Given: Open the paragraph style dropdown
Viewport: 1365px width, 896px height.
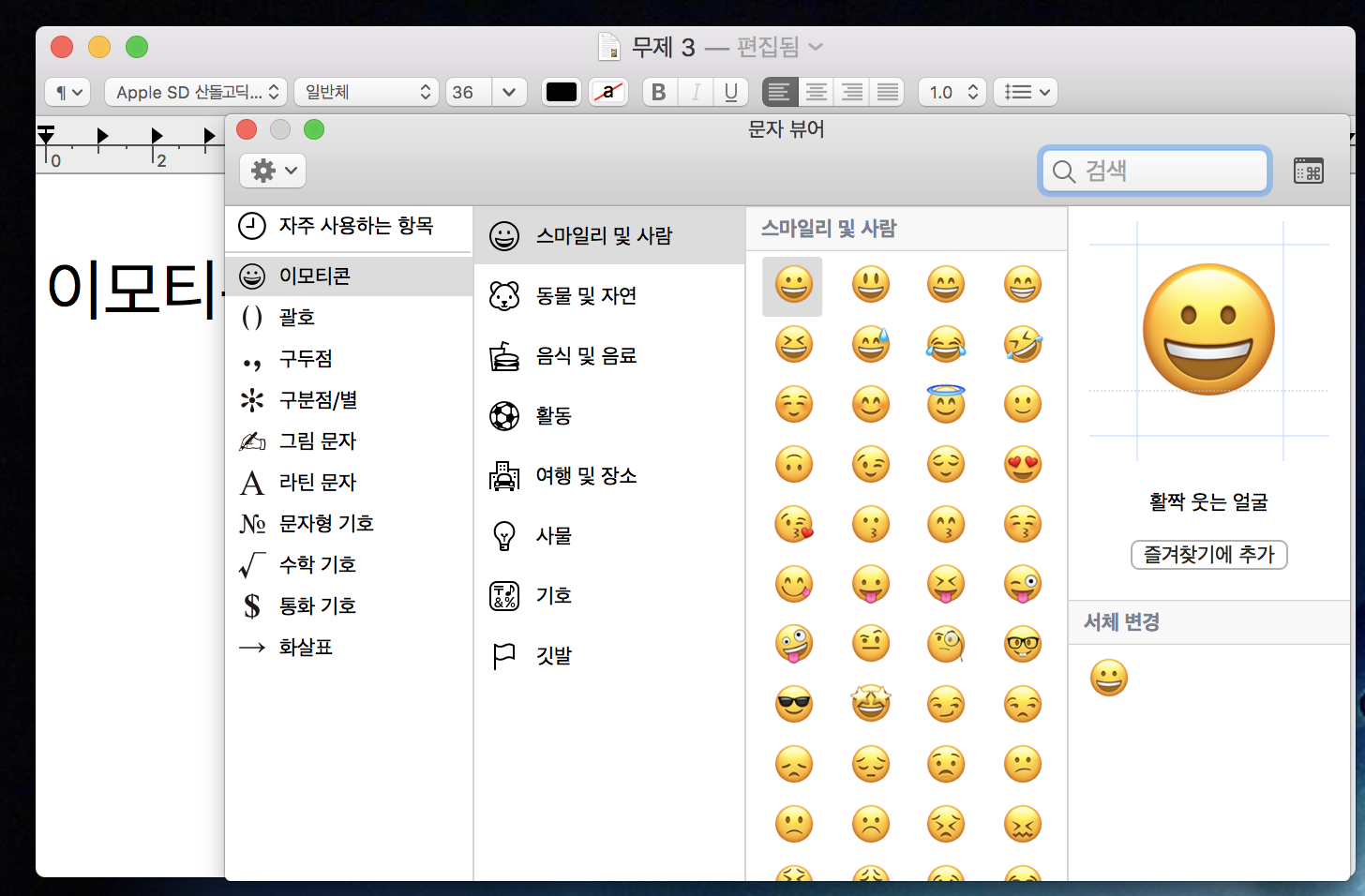Looking at the screenshot, I should (x=68, y=92).
